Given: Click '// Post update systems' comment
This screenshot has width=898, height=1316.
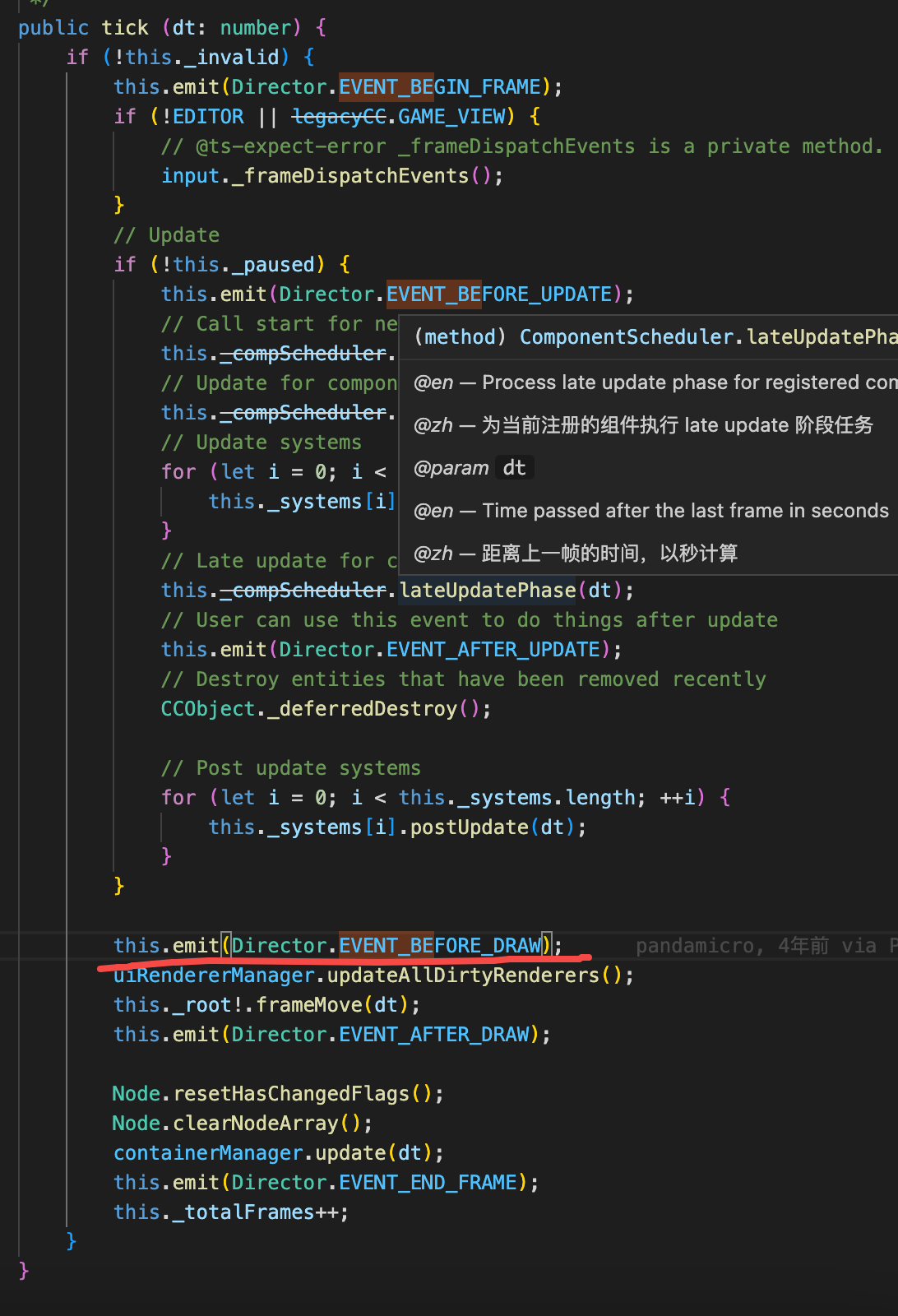Looking at the screenshot, I should (x=291, y=768).
